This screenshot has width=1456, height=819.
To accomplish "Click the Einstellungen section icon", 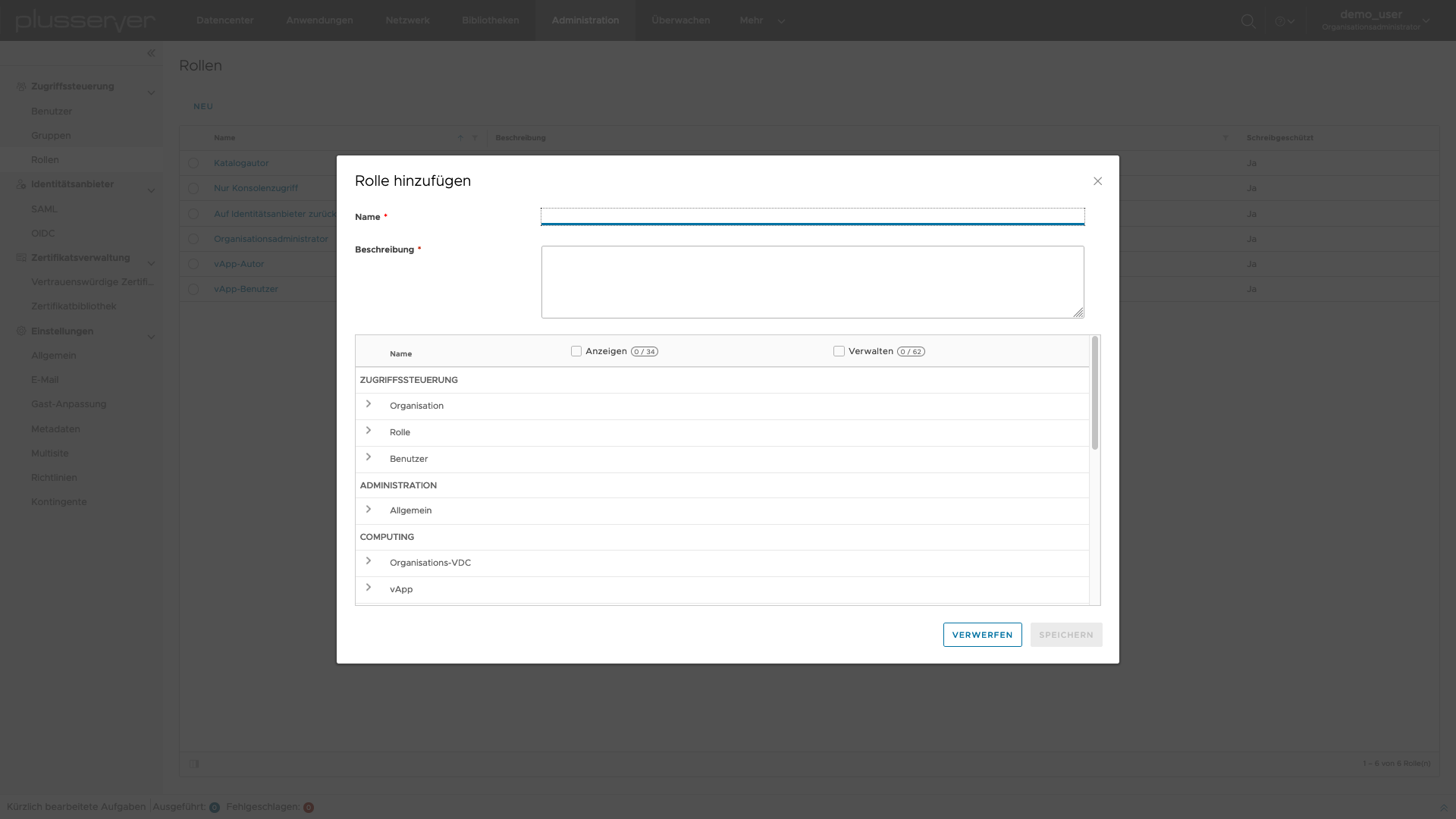I will pos(21,331).
